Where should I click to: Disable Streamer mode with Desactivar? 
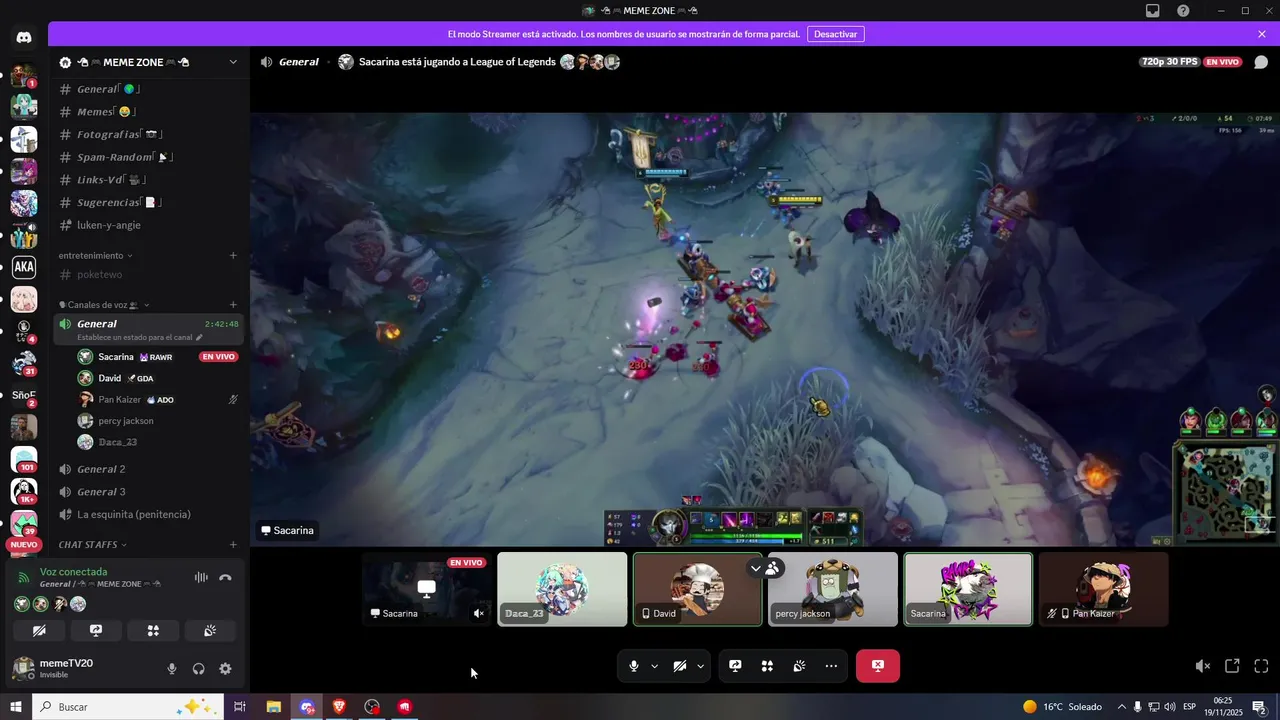(x=835, y=34)
